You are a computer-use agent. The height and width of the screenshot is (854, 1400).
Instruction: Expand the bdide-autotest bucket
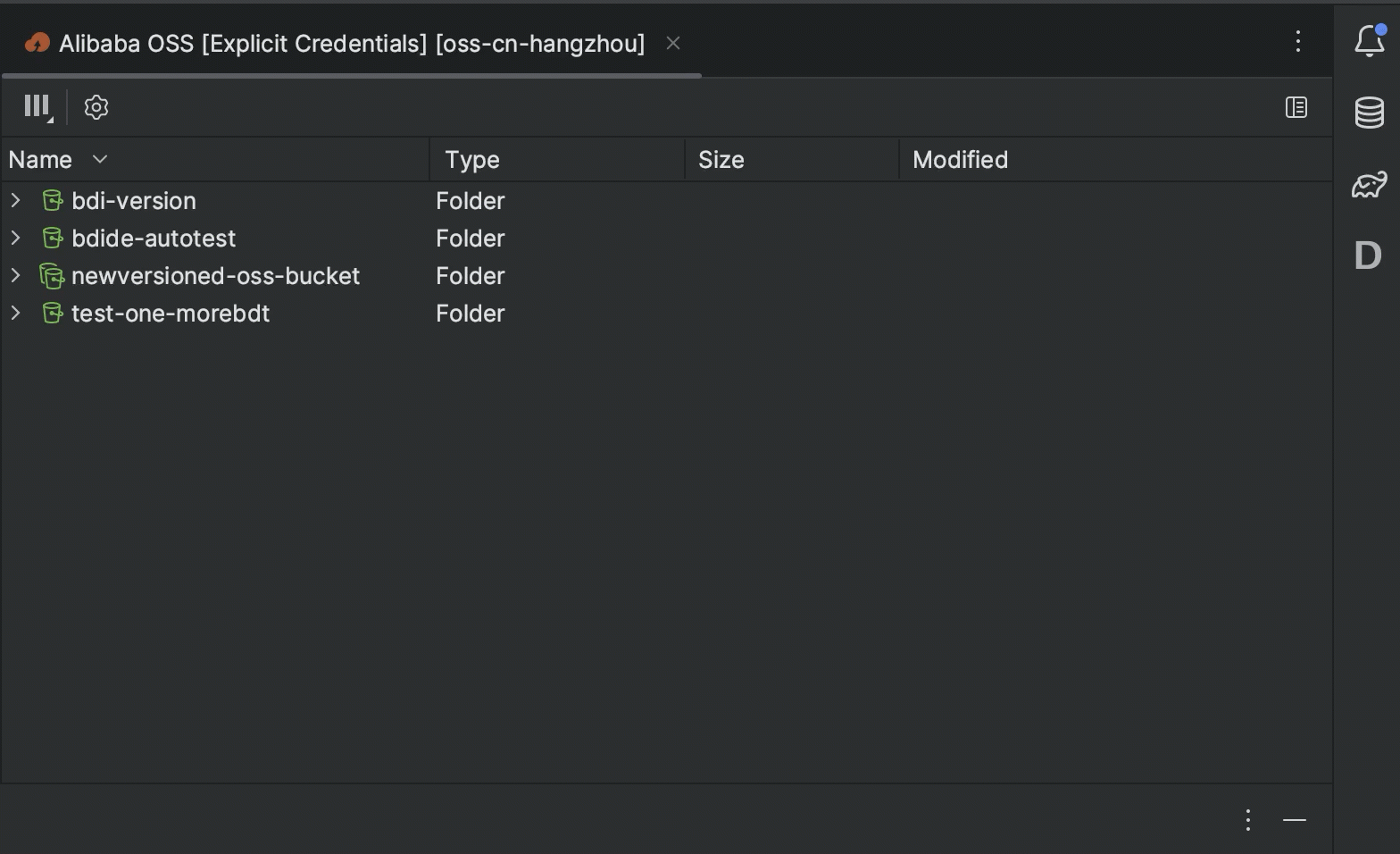(x=15, y=238)
